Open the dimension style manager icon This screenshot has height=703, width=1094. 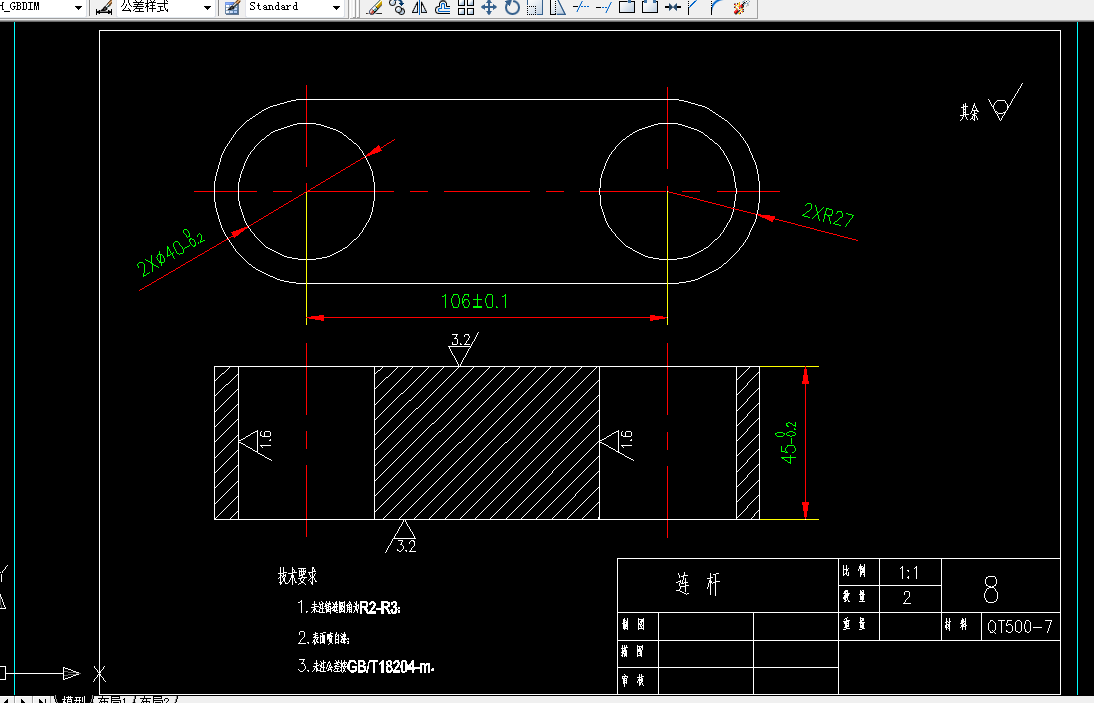pos(104,8)
